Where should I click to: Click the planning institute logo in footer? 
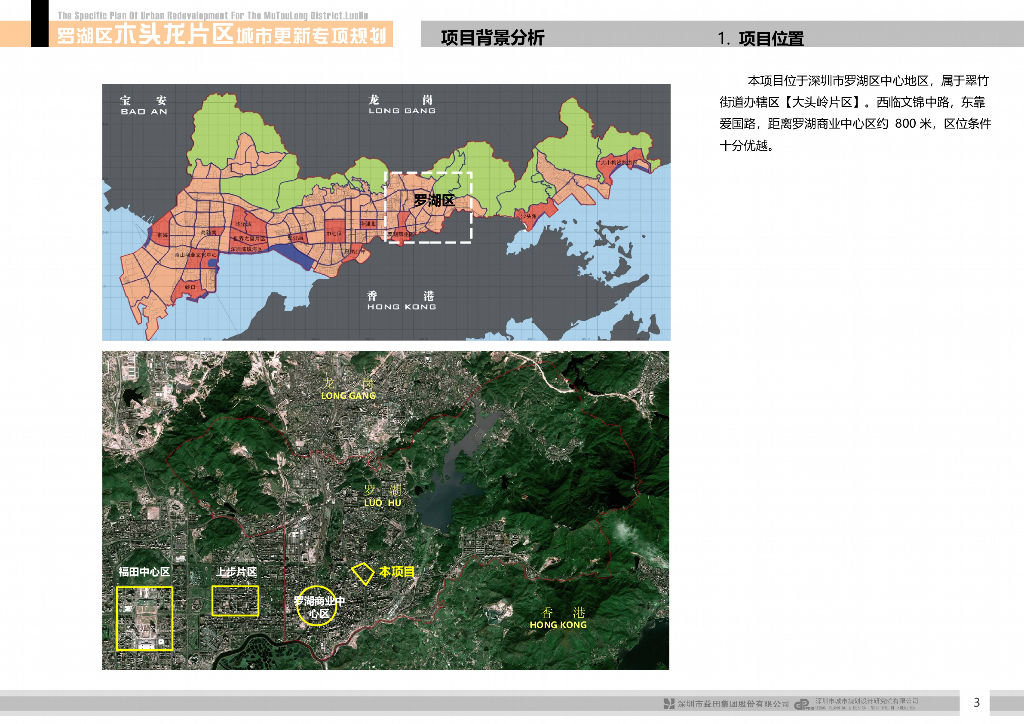[x=802, y=704]
